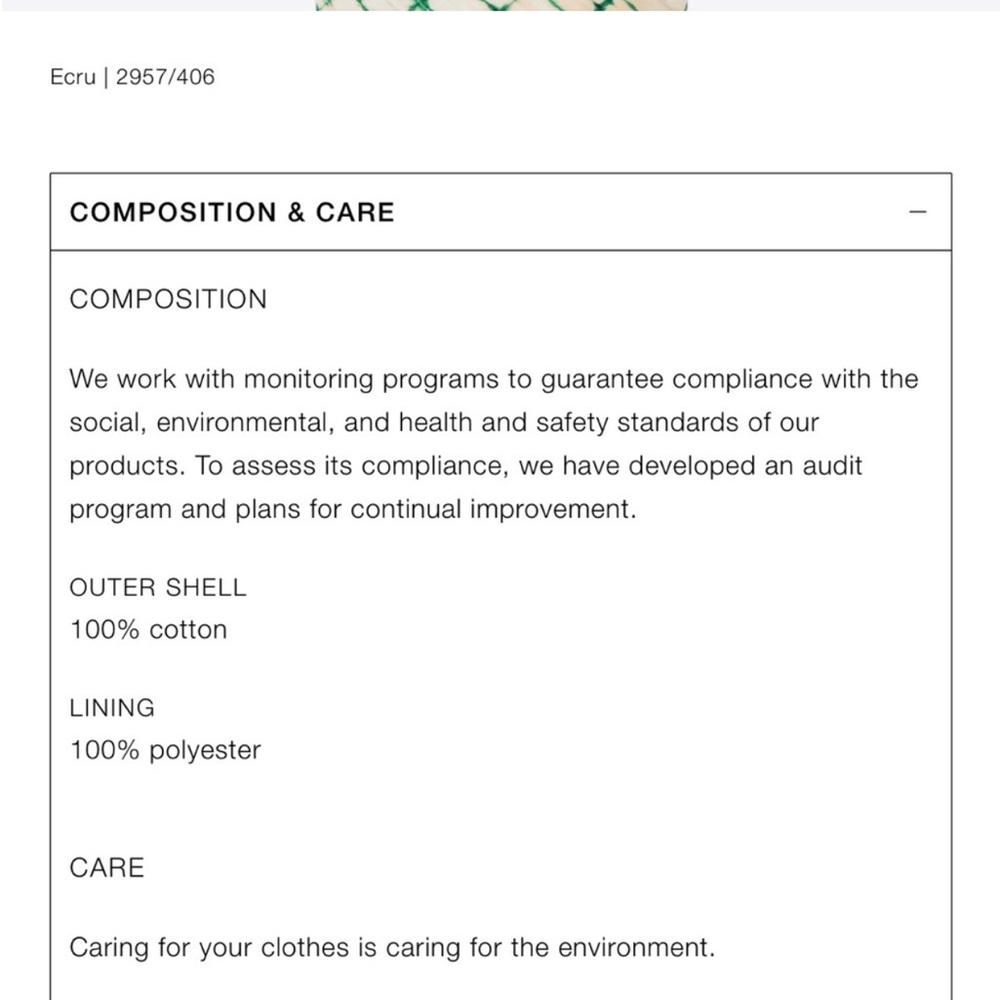Click the COMPOSITION subheading
1000x1000 pixels.
point(168,299)
